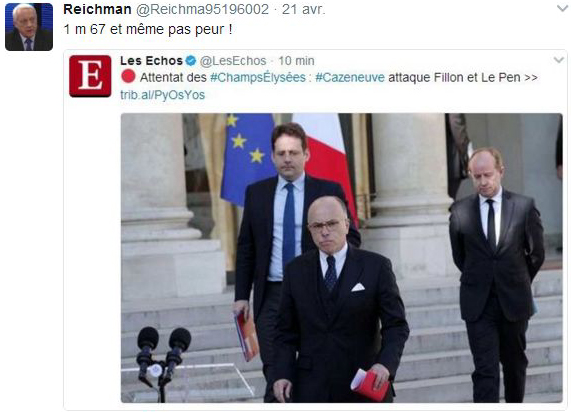Click the @Reichma95196002 handle
The image size is (571, 412).
[x=202, y=9]
